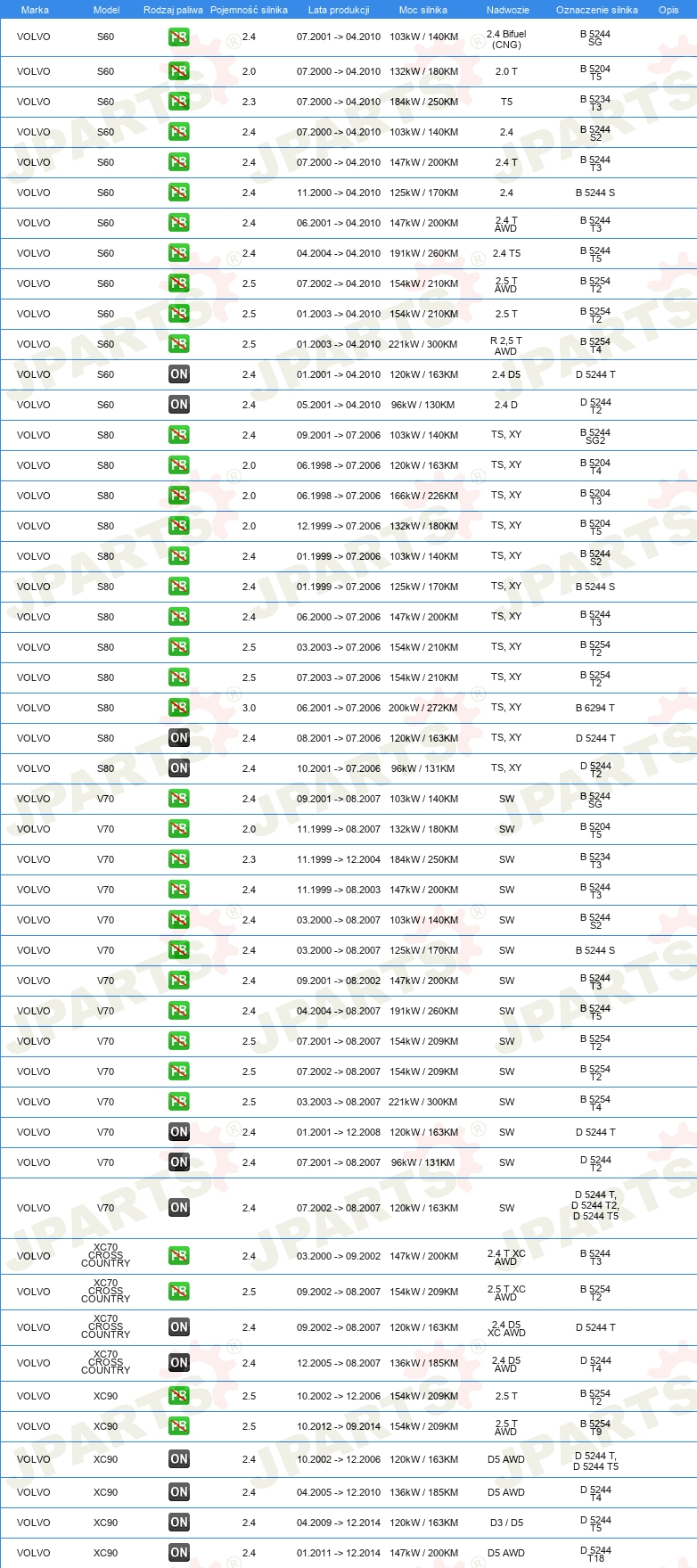This screenshot has height=1568, width=697.
Task: Click diesel ON icon in XC70 2.4 D5 XC AWD row
Action: [179, 1327]
